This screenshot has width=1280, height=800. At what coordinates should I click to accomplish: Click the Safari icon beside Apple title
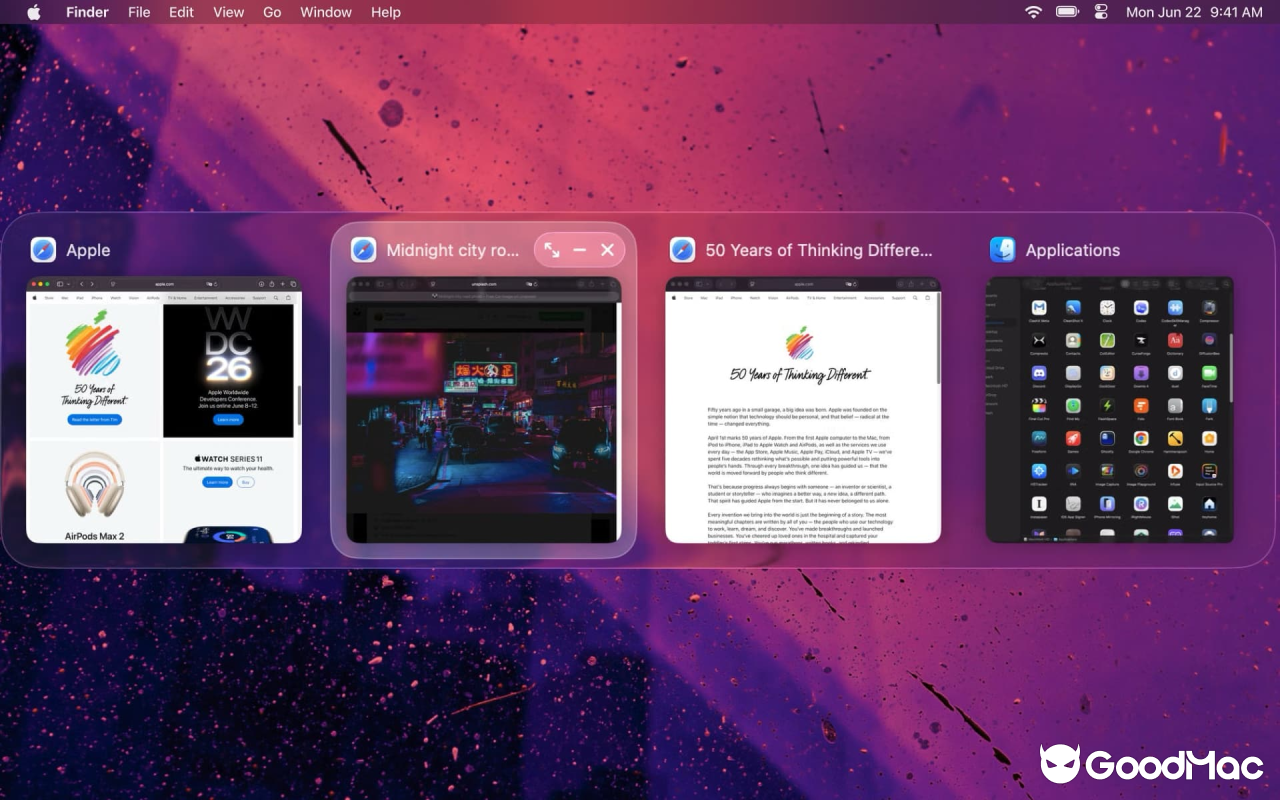coord(43,250)
